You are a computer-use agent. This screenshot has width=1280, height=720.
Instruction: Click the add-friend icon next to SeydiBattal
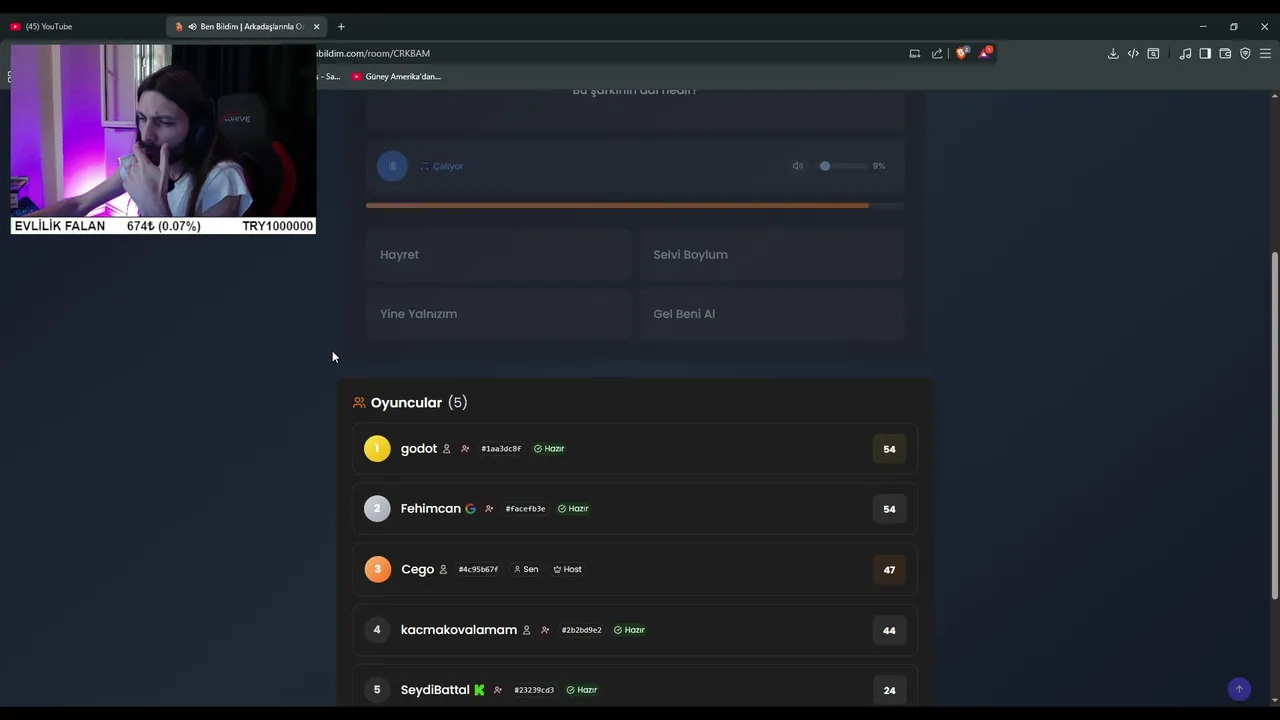pyautogui.click(x=498, y=690)
